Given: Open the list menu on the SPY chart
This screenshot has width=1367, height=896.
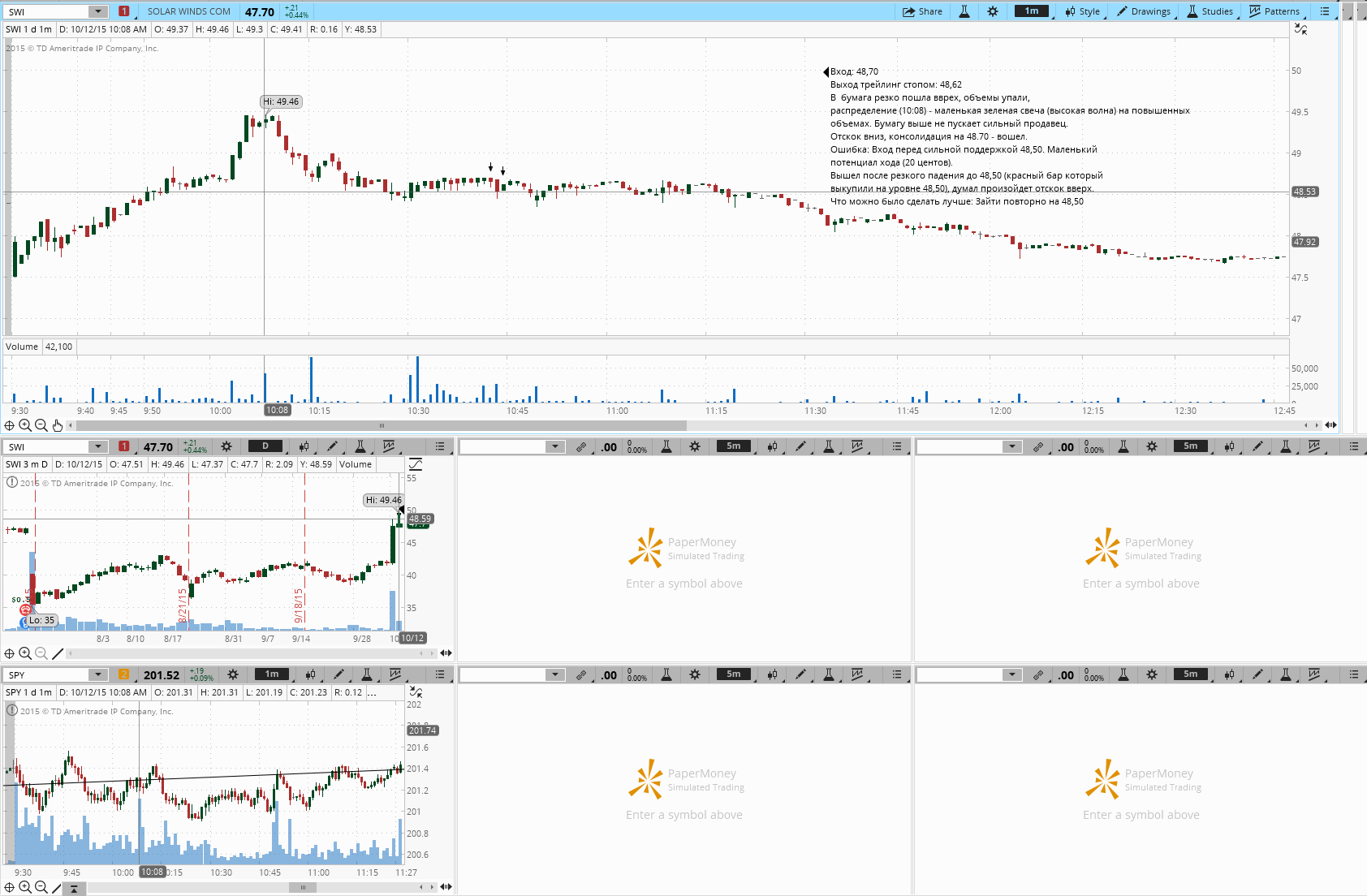Looking at the screenshot, I should pos(440,674).
